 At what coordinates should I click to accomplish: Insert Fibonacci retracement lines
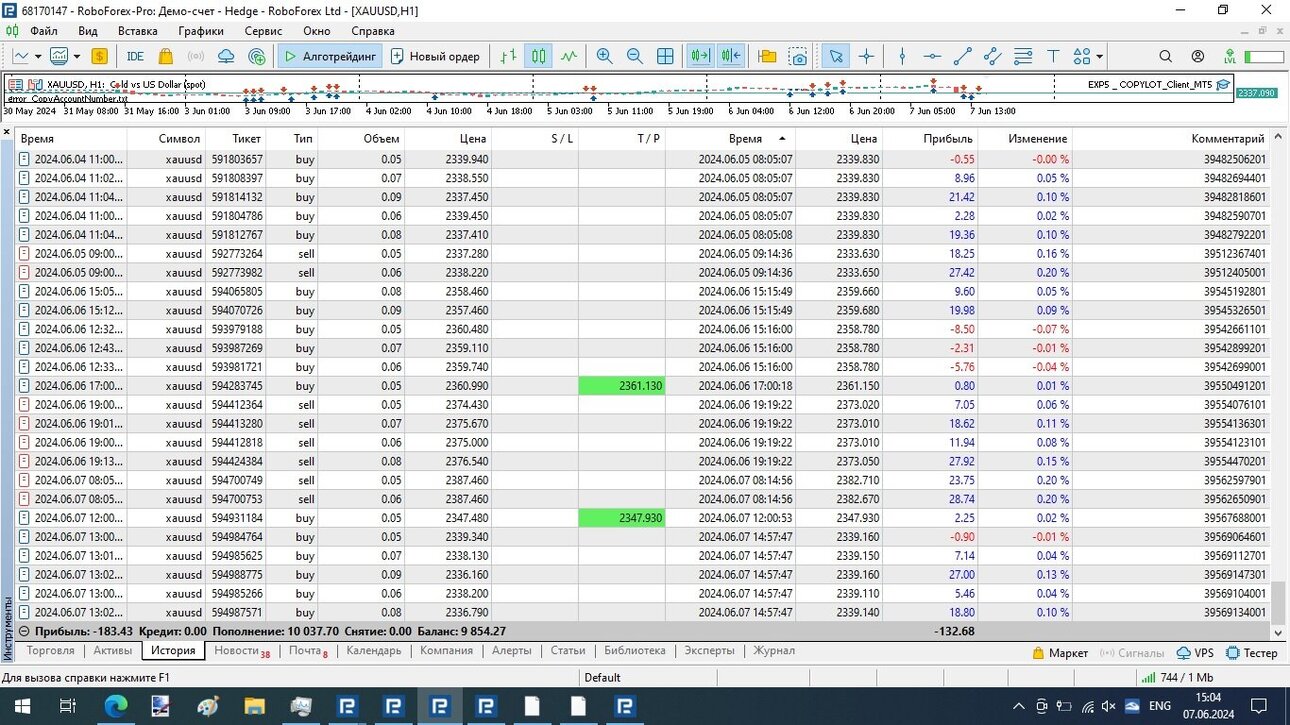[x=1023, y=56]
